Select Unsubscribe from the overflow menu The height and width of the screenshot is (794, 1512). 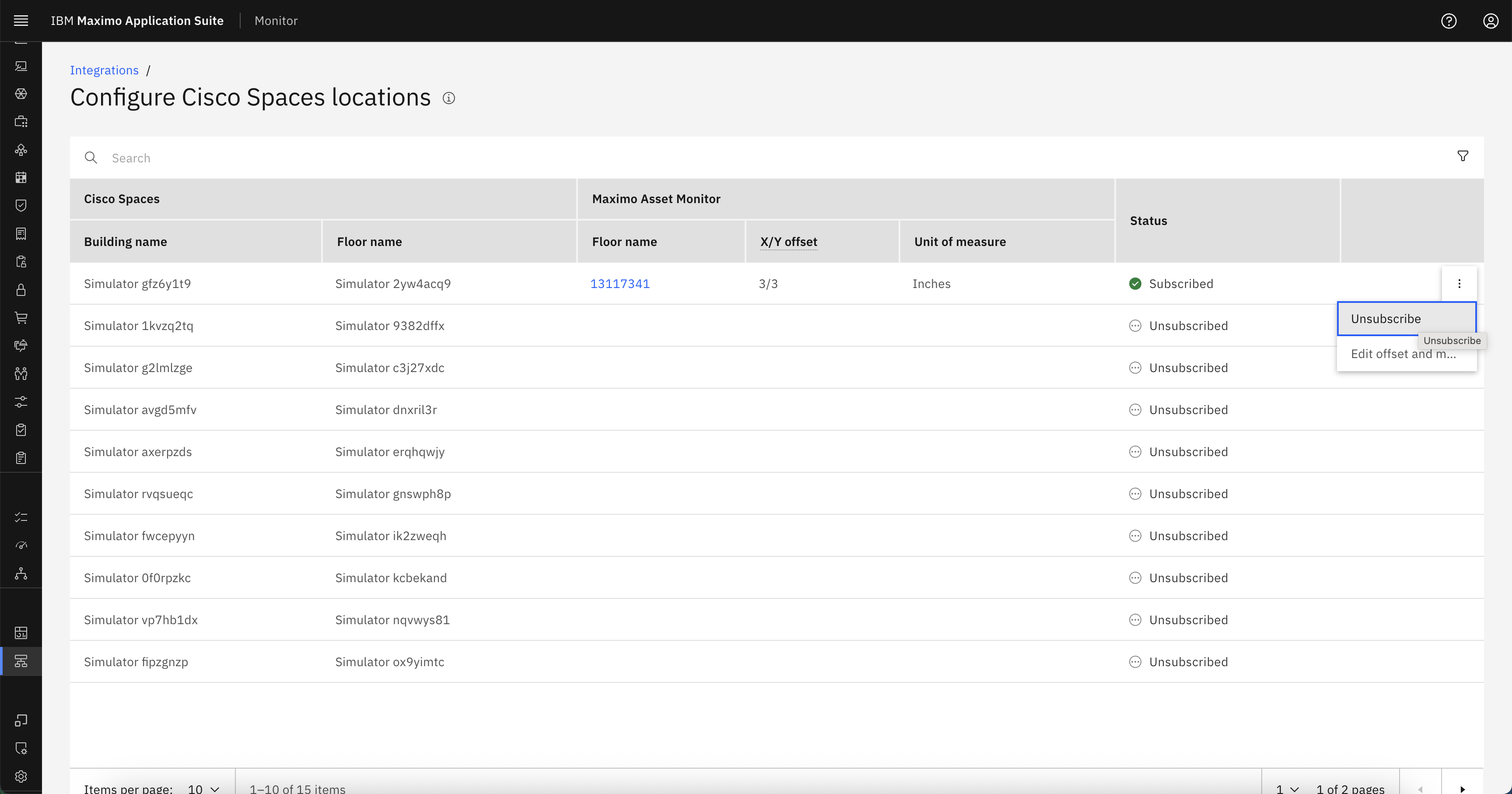click(1407, 319)
